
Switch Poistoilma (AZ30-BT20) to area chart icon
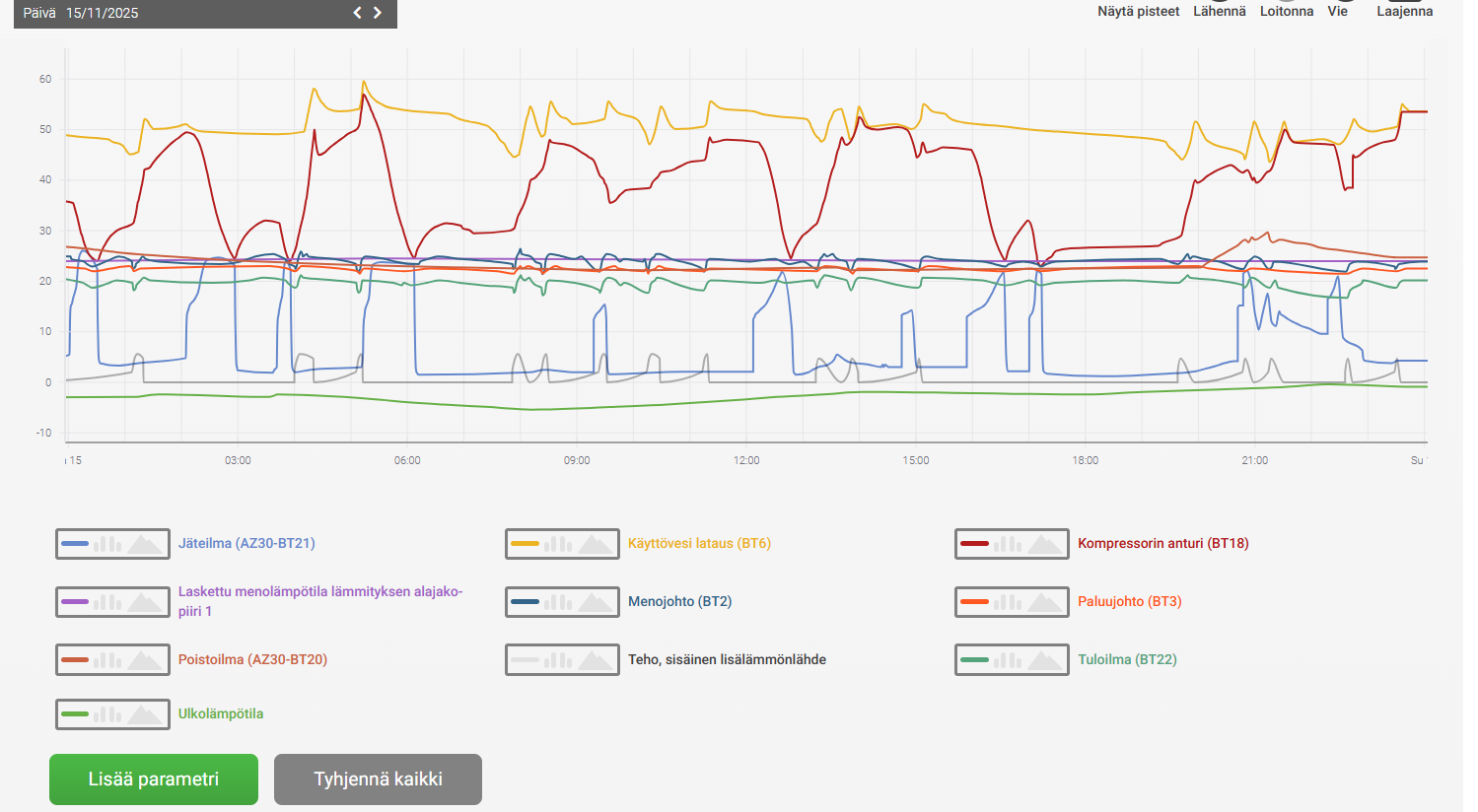tap(145, 660)
